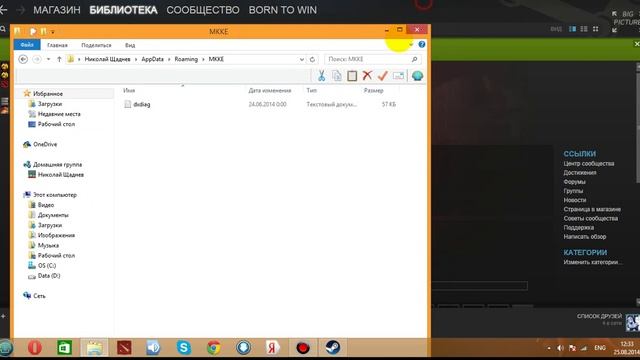Open Skype from the taskbar
This screenshot has width=640, height=360.
pyautogui.click(x=184, y=348)
